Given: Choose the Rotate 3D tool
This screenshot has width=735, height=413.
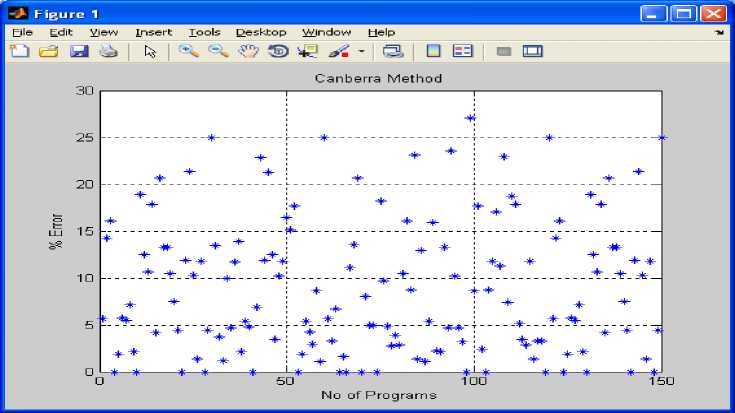Looking at the screenshot, I should [278, 51].
